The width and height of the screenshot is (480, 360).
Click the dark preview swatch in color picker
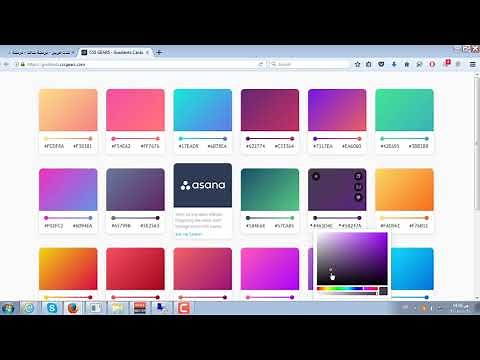point(383,291)
